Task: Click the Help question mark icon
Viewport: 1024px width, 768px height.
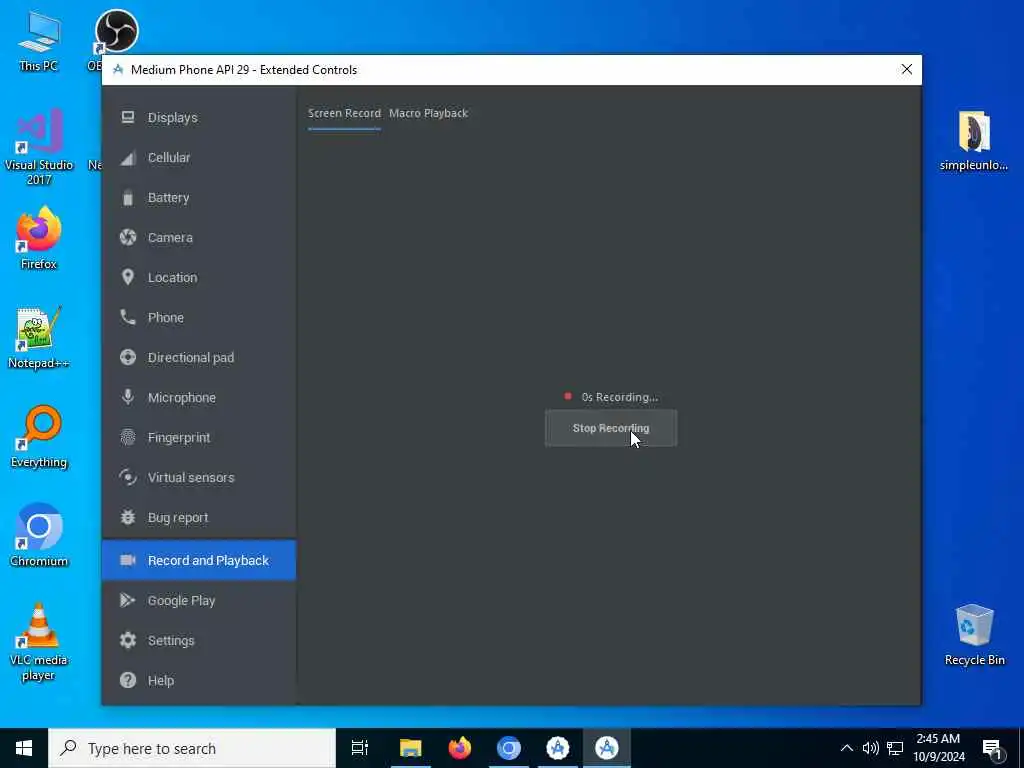Action: tap(128, 680)
